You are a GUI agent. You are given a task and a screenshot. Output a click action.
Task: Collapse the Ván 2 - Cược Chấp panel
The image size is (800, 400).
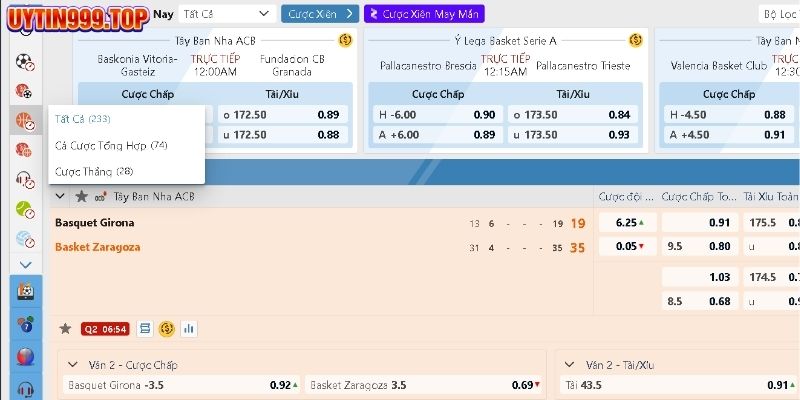pyautogui.click(x=72, y=365)
